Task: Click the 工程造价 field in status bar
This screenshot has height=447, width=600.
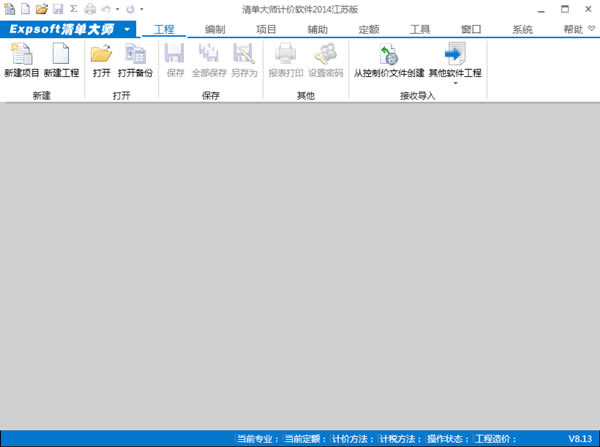Action: point(495,438)
